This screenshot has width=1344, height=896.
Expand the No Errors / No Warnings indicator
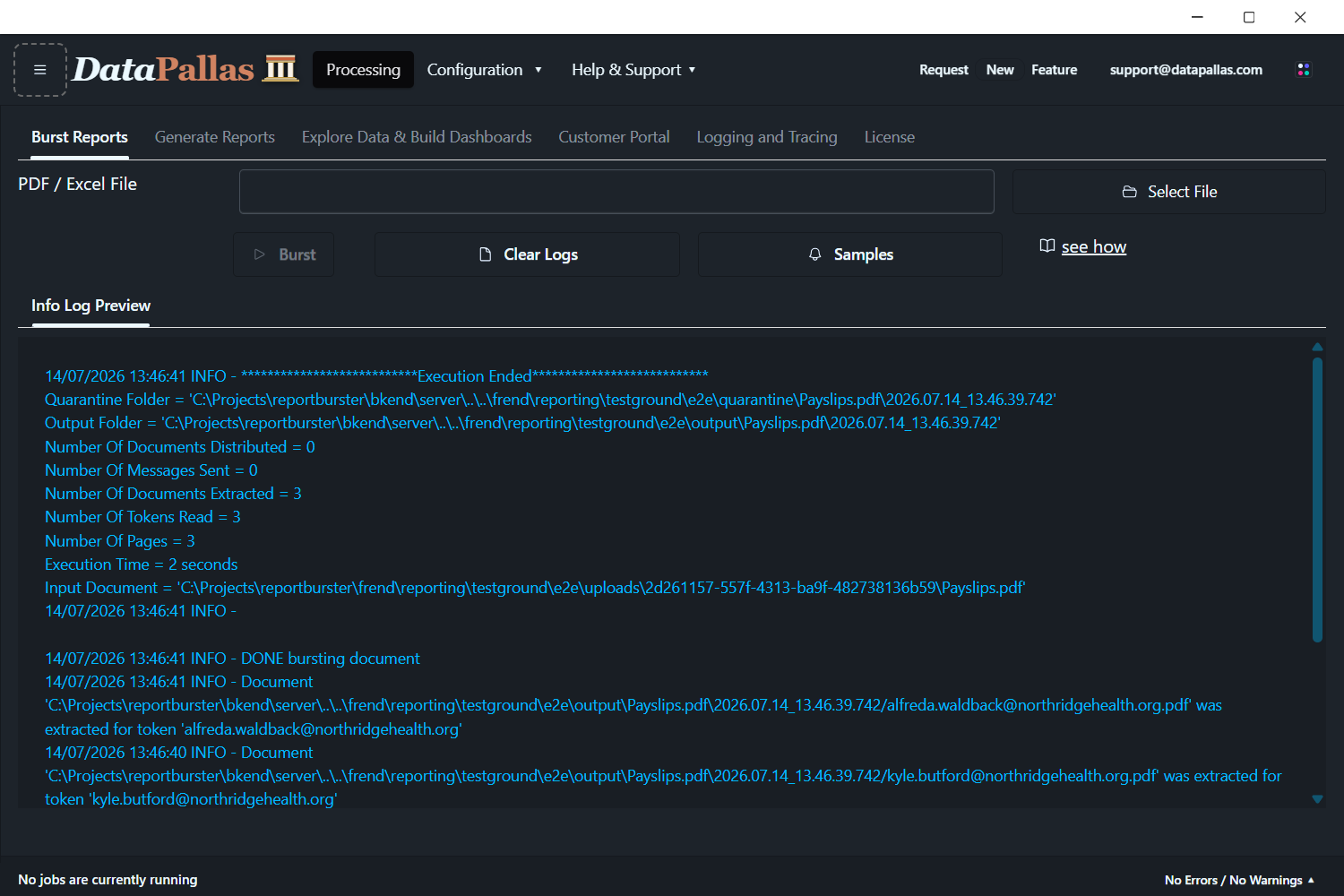point(1239,880)
